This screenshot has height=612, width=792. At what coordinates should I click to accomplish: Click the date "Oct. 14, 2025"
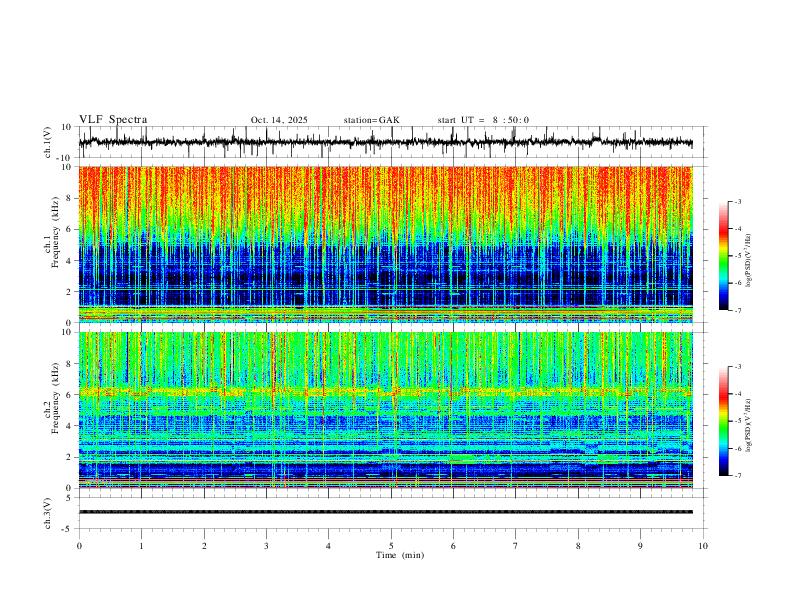(x=279, y=120)
